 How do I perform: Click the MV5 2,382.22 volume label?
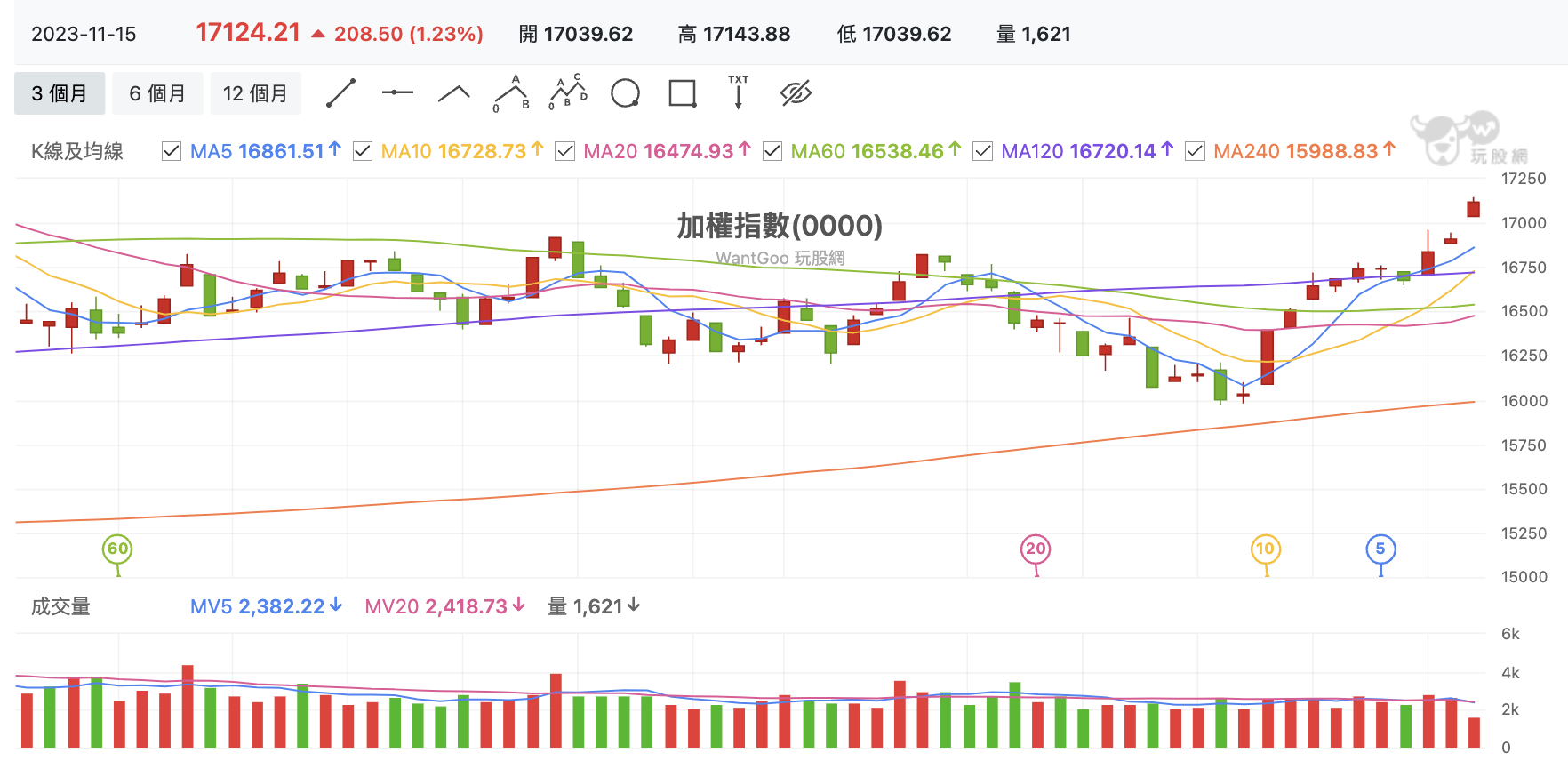267,606
